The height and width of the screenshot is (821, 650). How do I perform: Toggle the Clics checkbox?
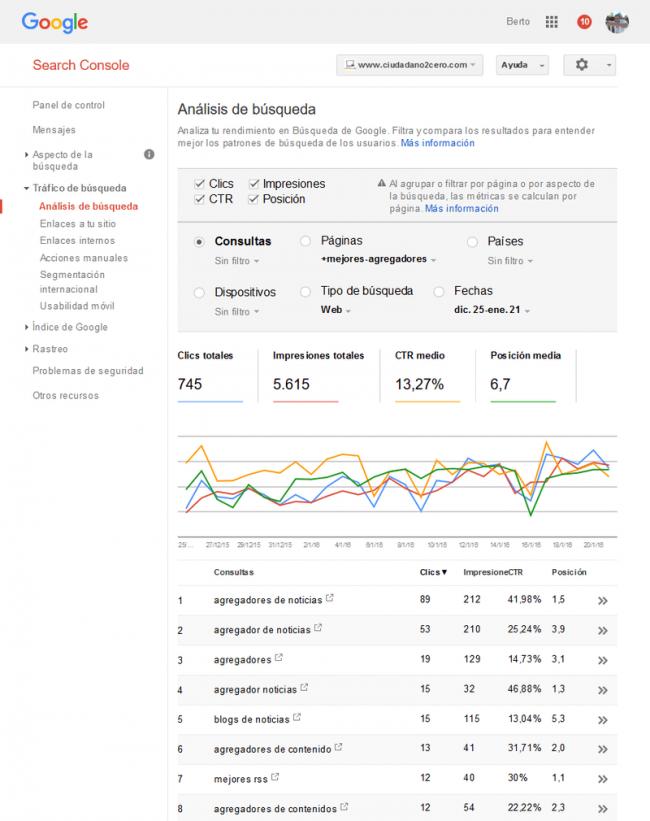(199, 184)
